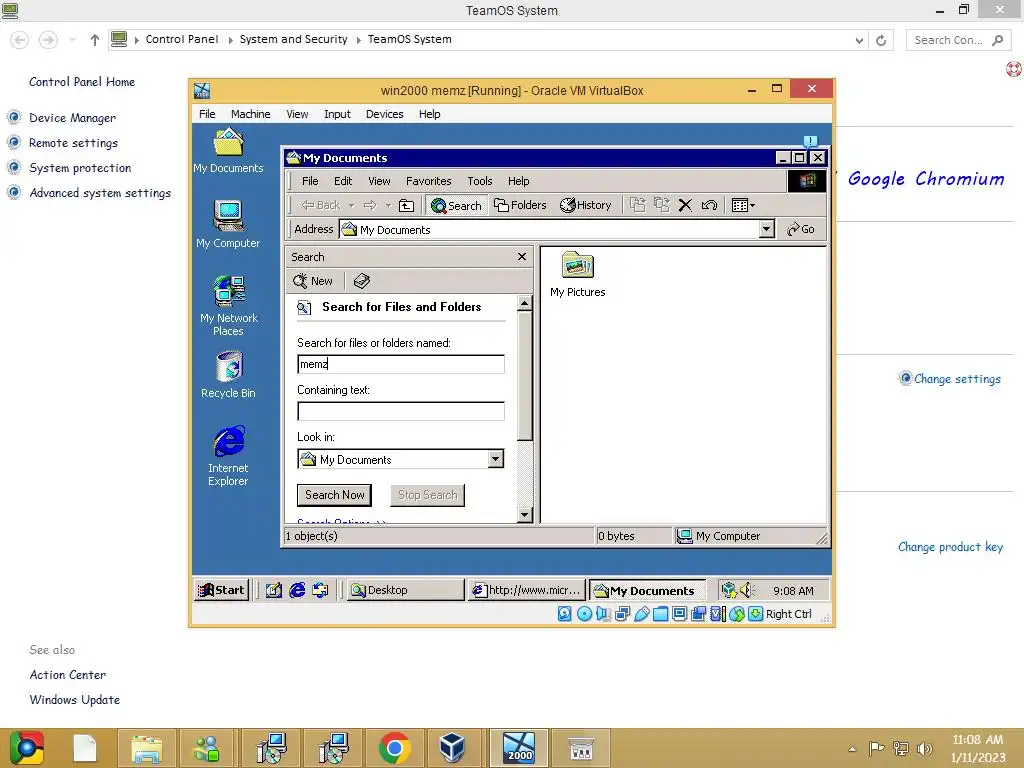Click Chrome icon in Windows taskbar
The image size is (1024, 768).
(394, 748)
